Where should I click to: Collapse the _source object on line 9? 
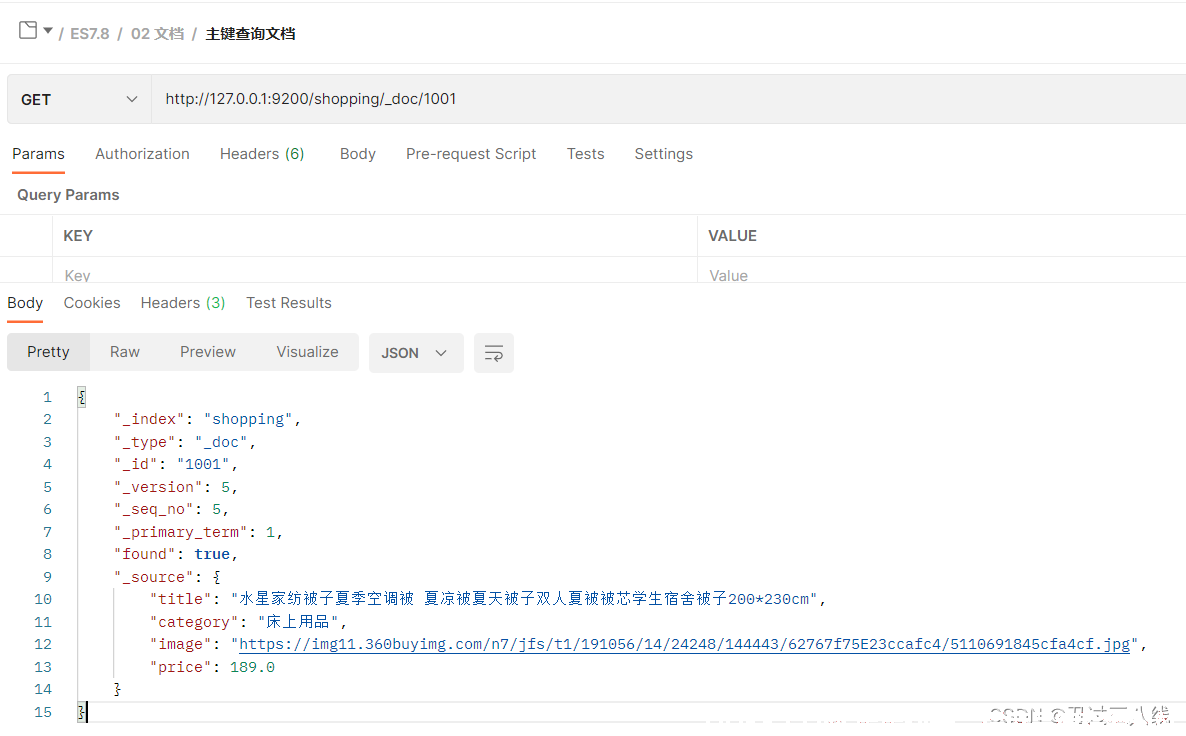(x=217, y=577)
